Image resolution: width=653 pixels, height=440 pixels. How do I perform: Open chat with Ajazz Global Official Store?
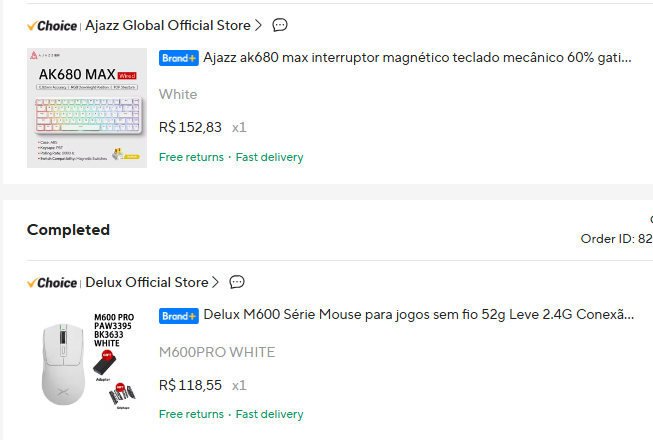tap(280, 25)
